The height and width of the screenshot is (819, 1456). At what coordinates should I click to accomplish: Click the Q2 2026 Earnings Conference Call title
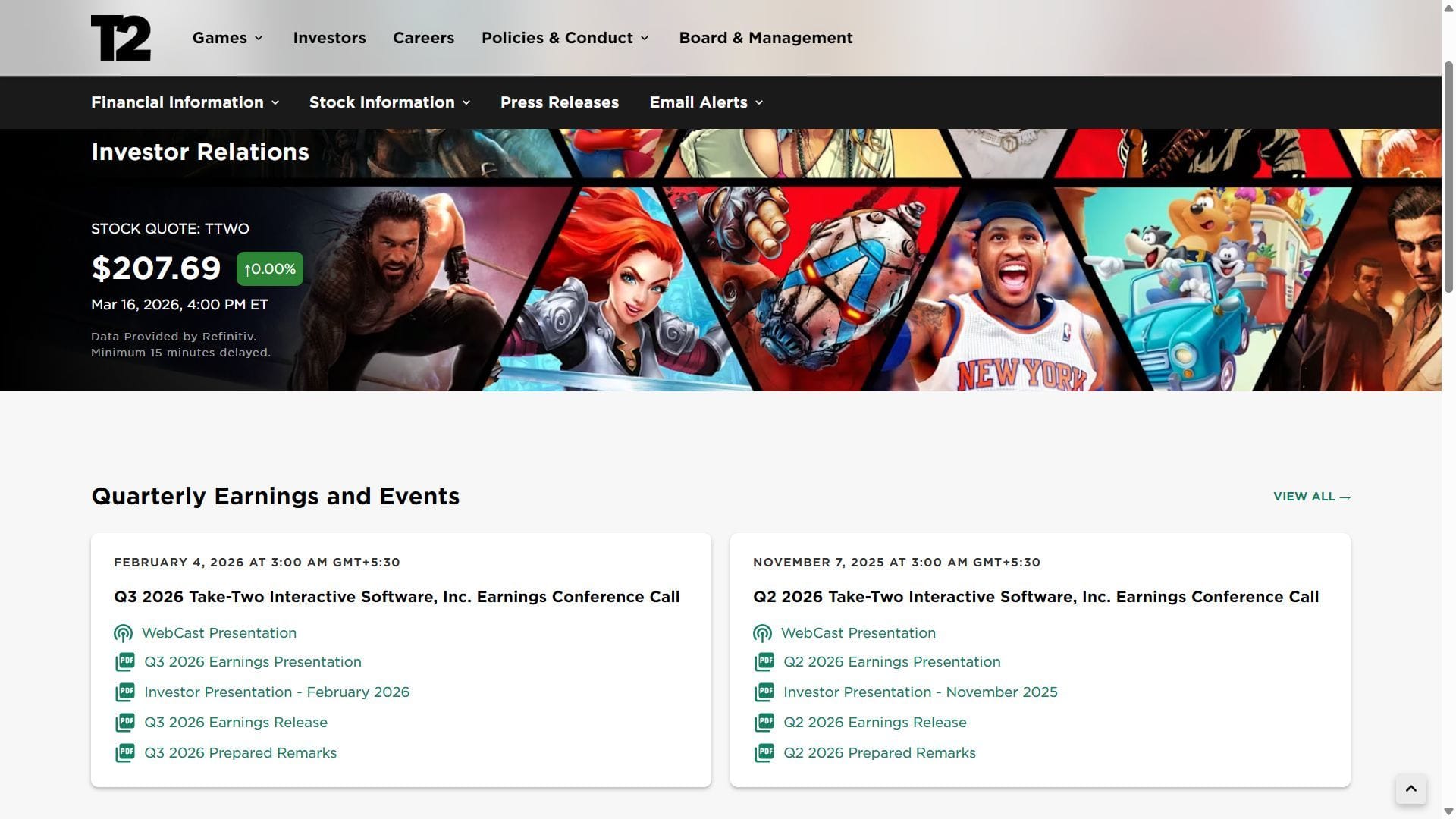pos(1036,598)
